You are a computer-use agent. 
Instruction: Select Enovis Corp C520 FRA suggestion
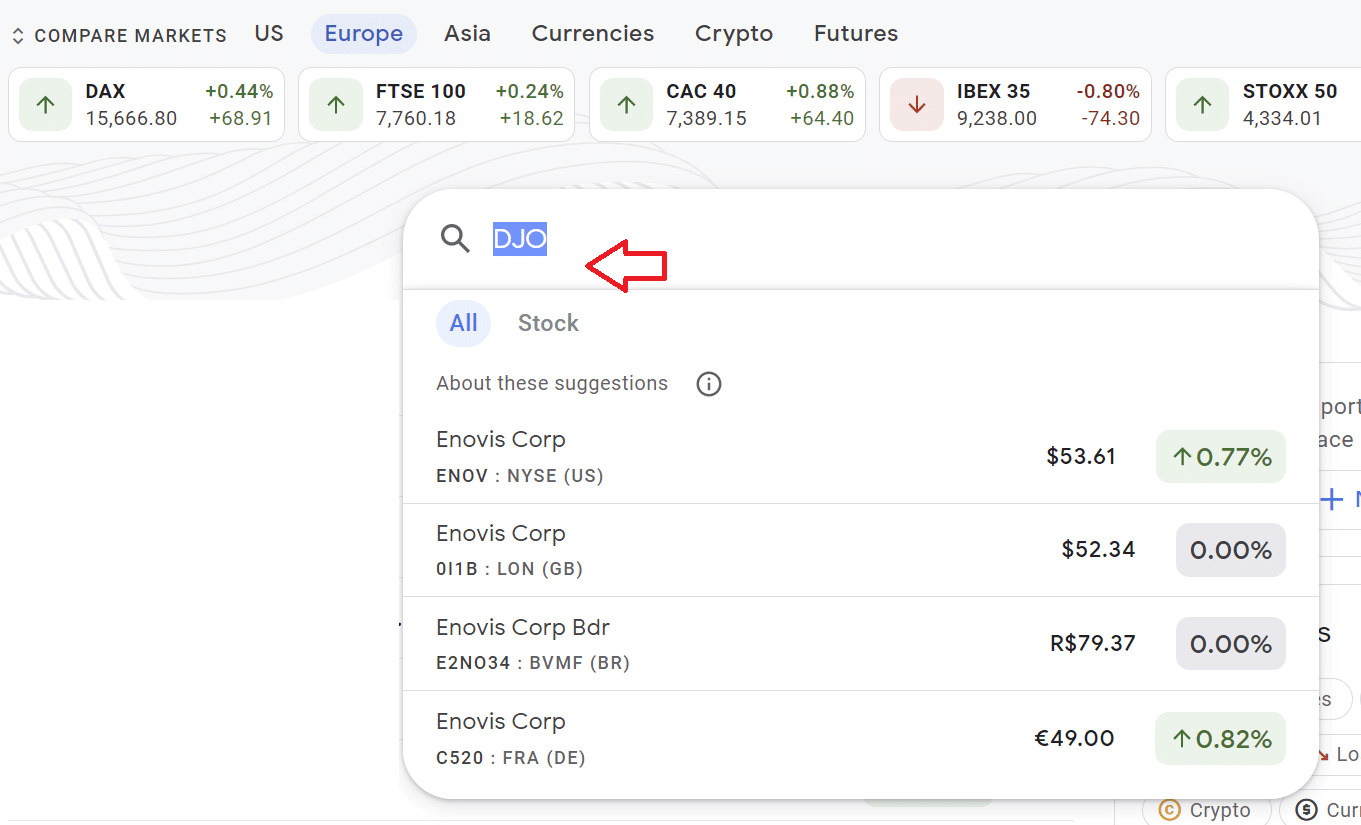coord(861,738)
